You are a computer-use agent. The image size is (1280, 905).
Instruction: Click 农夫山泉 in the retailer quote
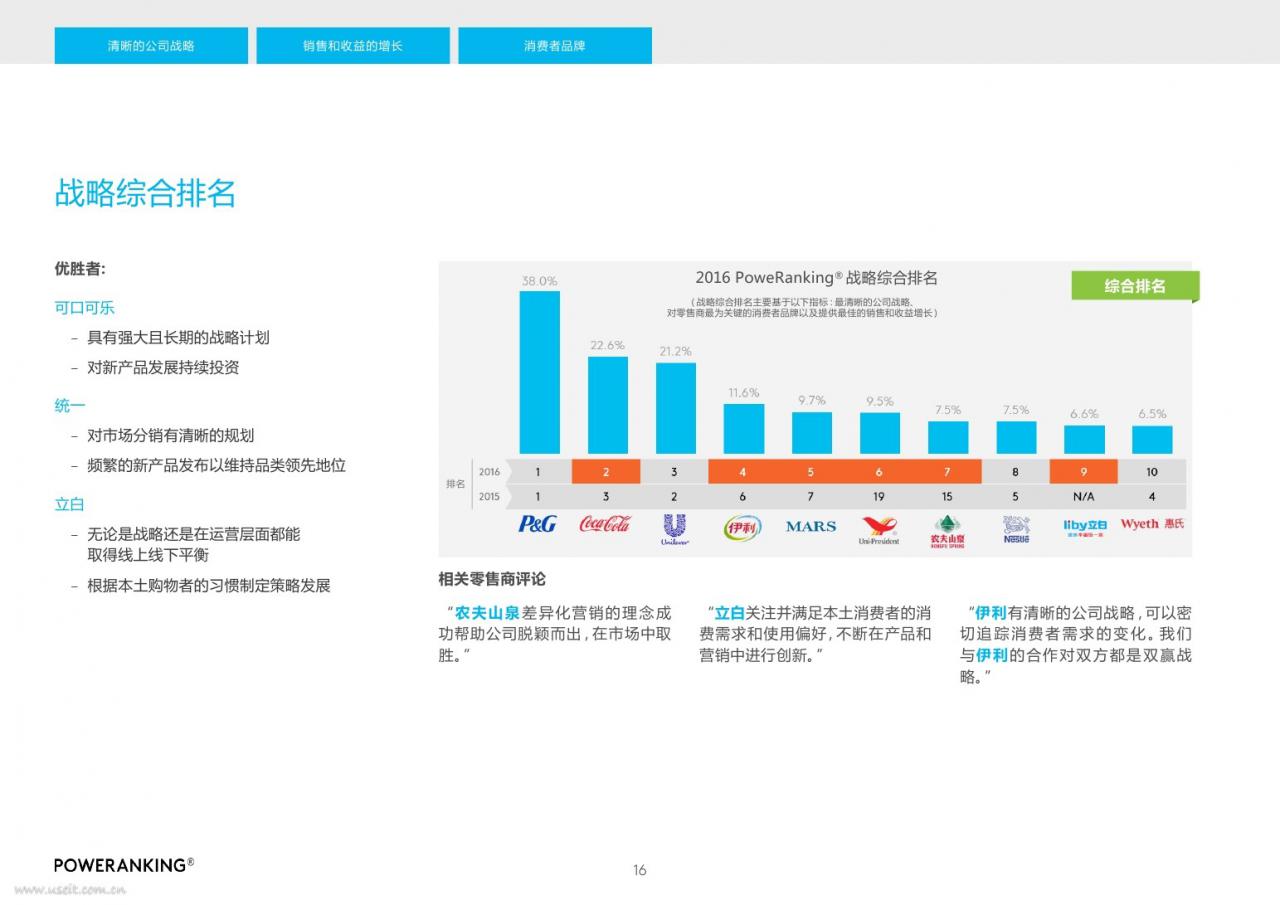click(487, 612)
